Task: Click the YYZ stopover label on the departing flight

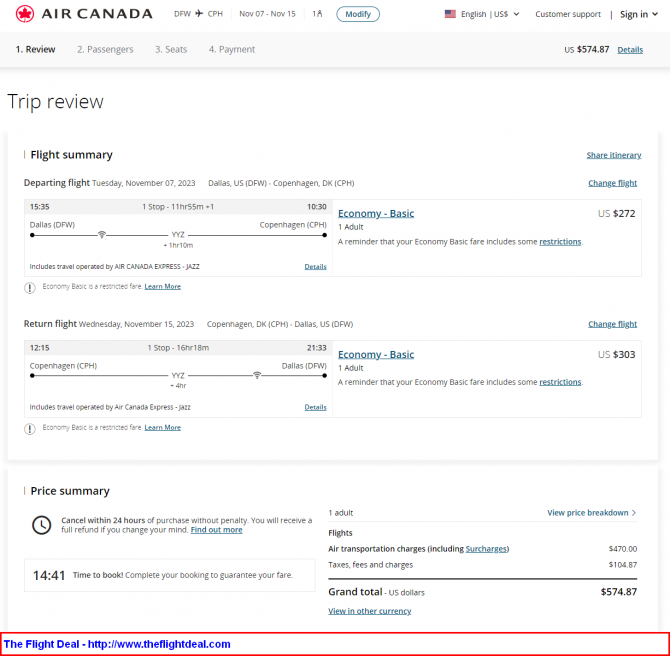Action: tap(178, 235)
